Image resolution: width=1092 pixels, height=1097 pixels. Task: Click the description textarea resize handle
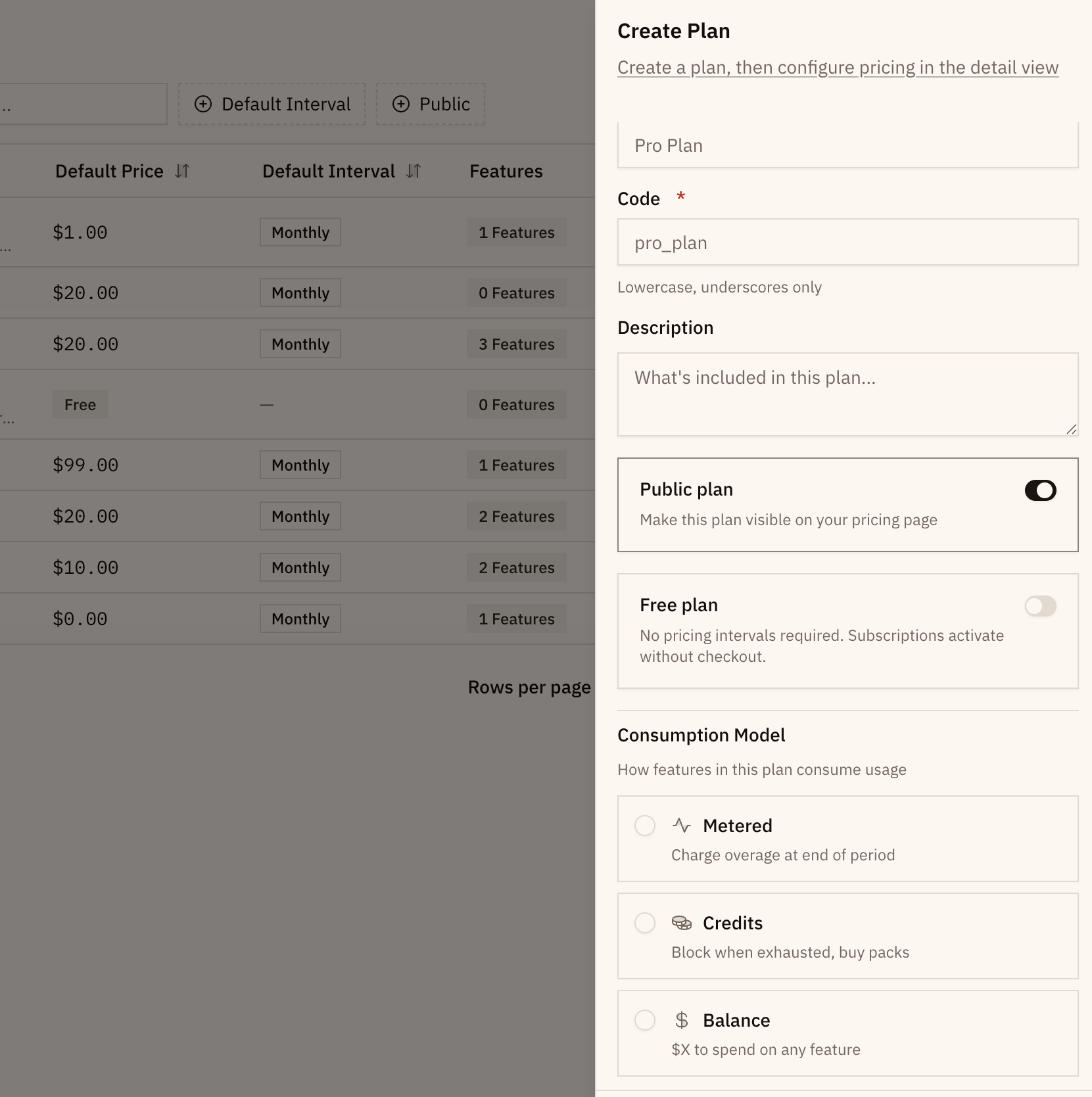tap(1072, 429)
